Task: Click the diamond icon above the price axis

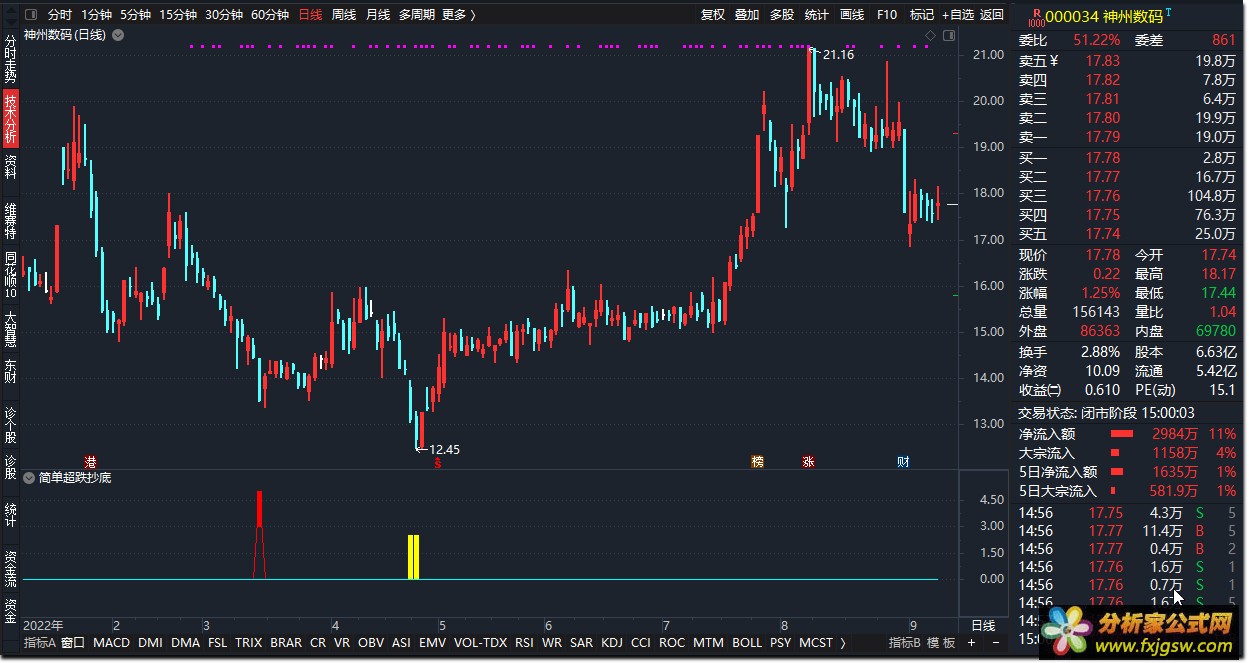Action: [930, 36]
